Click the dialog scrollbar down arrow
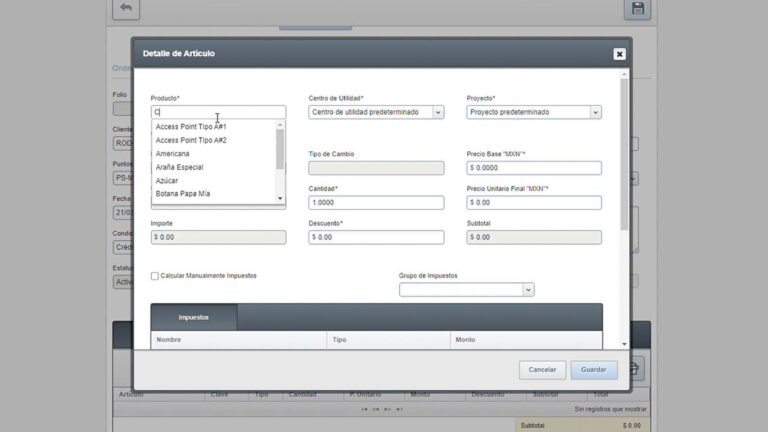This screenshot has width=768, height=432. coord(625,344)
